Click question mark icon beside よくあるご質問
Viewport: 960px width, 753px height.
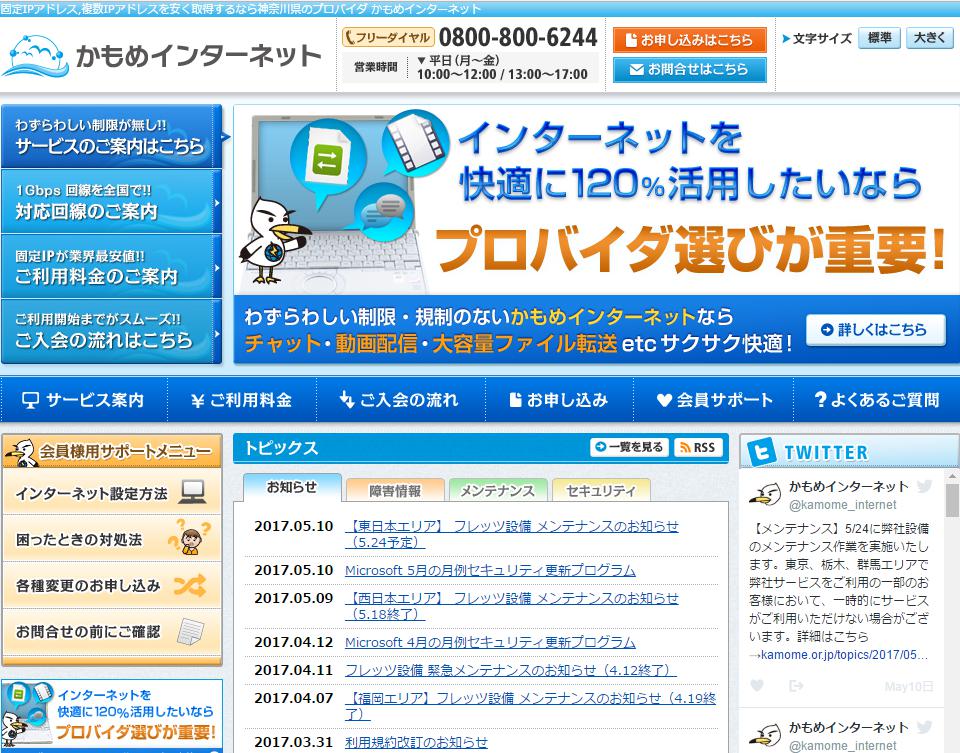(820, 400)
